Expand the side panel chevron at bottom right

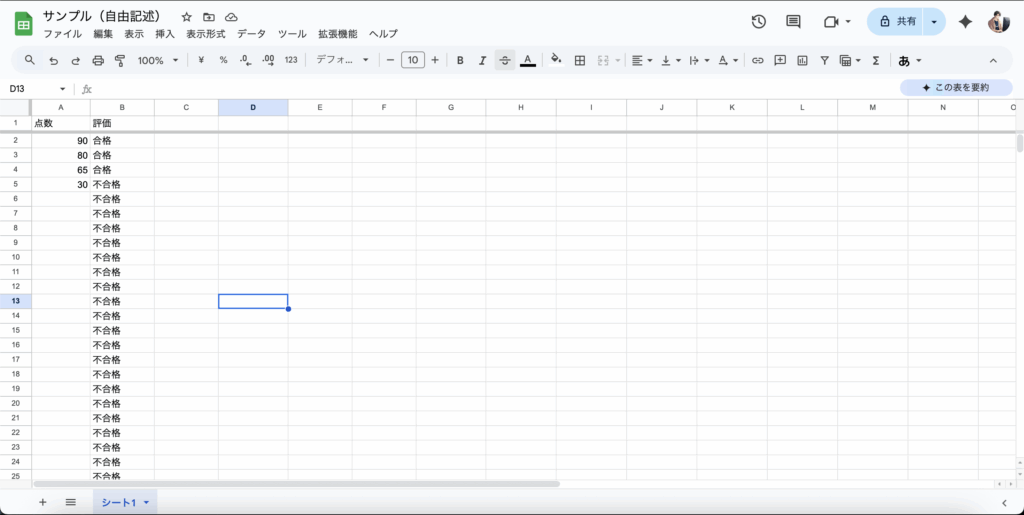pos(1004,502)
